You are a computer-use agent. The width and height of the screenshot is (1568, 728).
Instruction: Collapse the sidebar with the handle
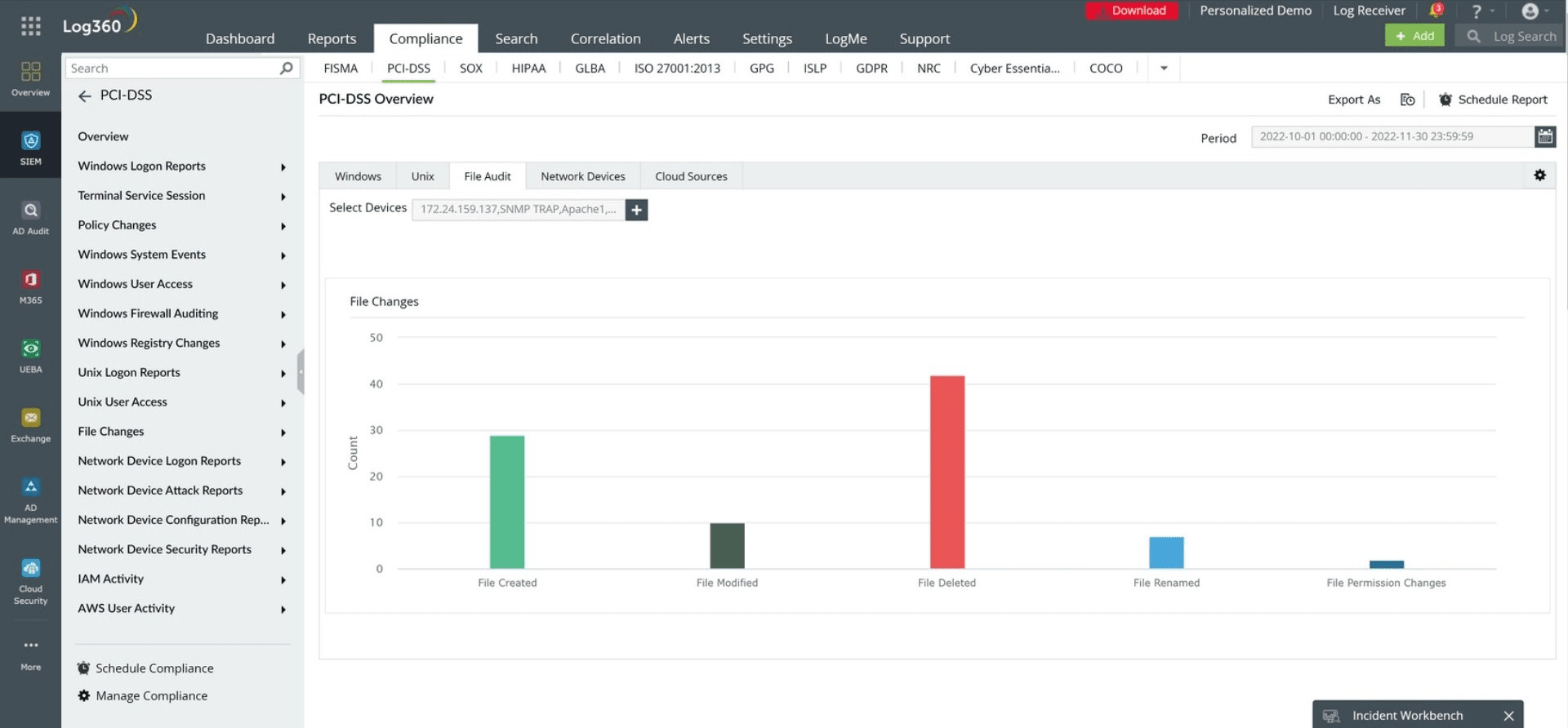(x=301, y=371)
